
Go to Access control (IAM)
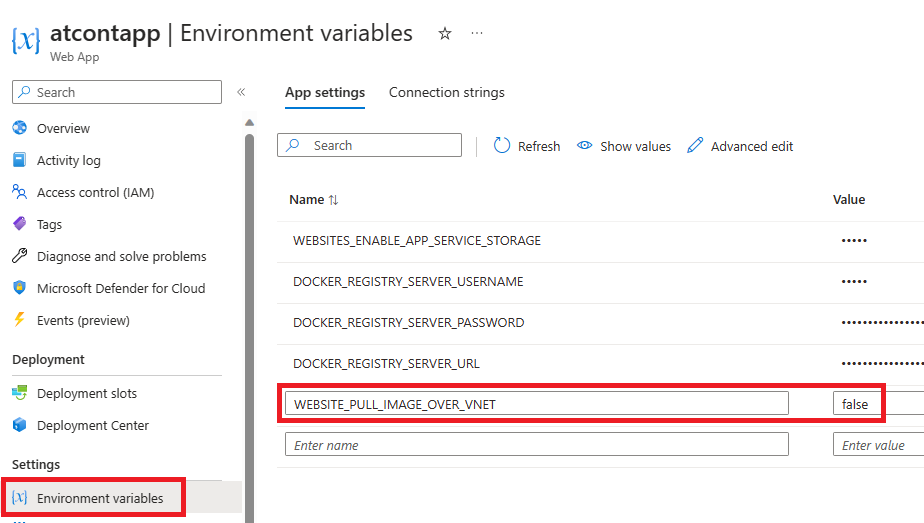coord(95,193)
